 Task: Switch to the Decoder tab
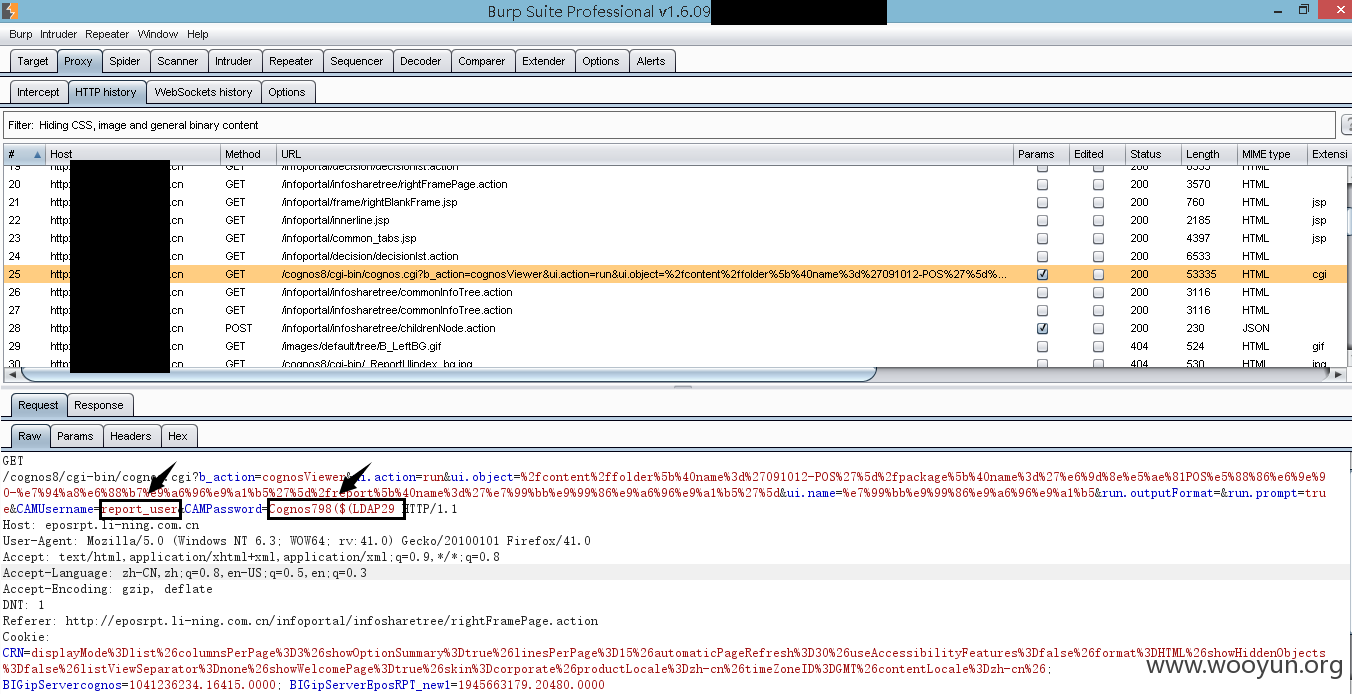[x=421, y=61]
